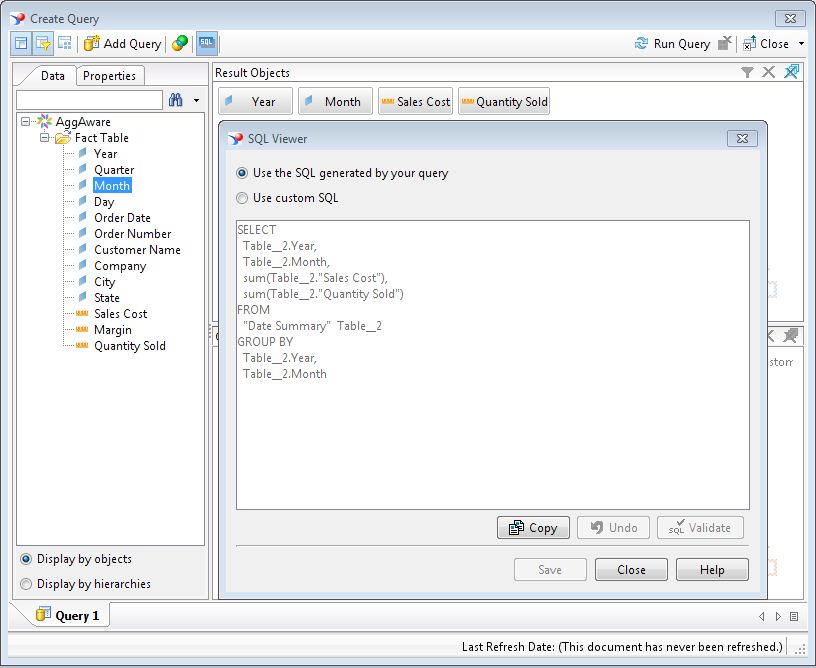The width and height of the screenshot is (816, 668).
Task: Collapse the AggAware universe node
Action: pos(26,122)
